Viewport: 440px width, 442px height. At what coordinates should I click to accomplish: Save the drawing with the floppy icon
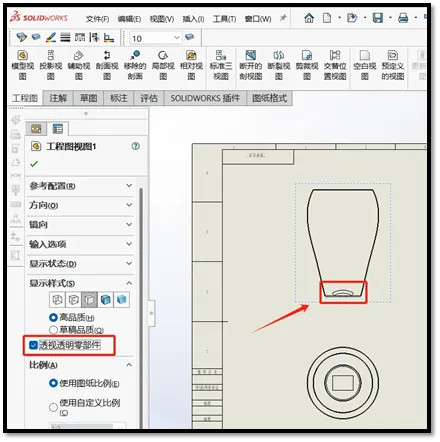tap(378, 18)
